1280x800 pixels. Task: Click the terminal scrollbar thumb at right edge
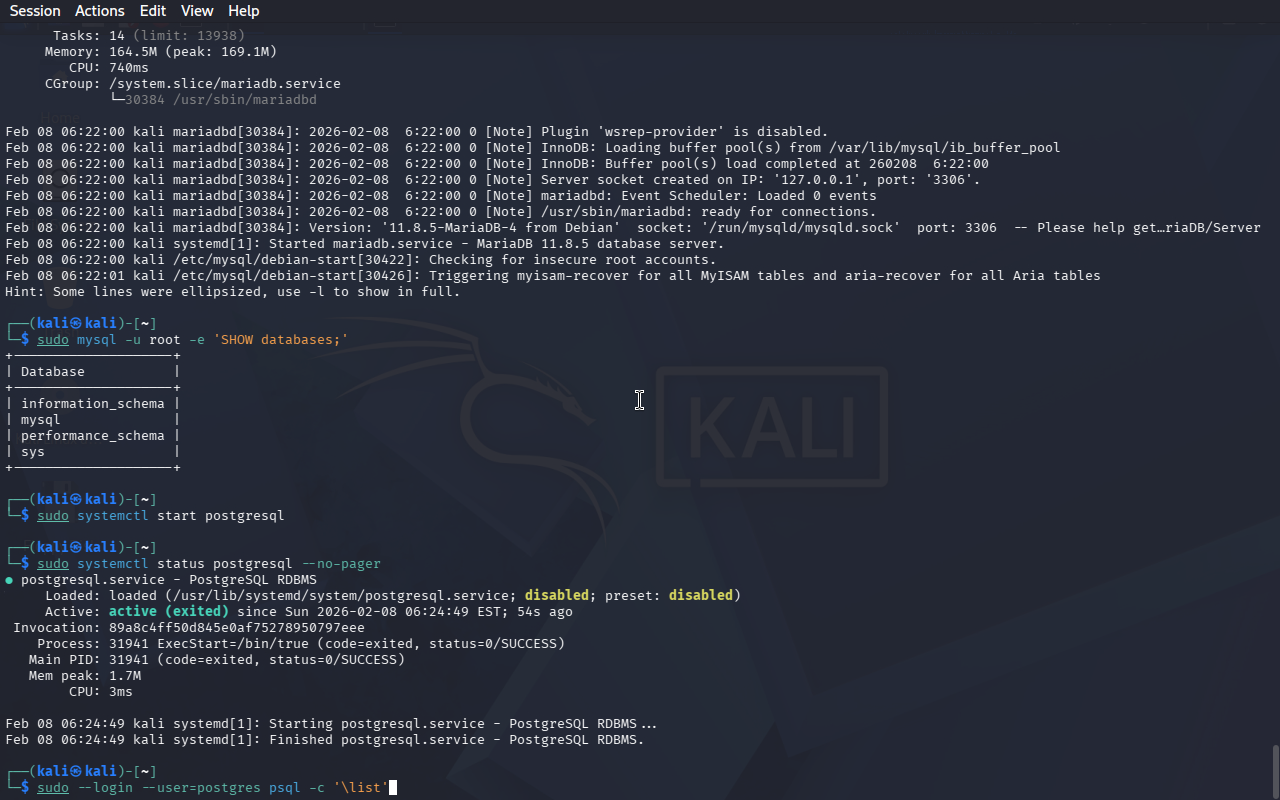coord(1274,770)
